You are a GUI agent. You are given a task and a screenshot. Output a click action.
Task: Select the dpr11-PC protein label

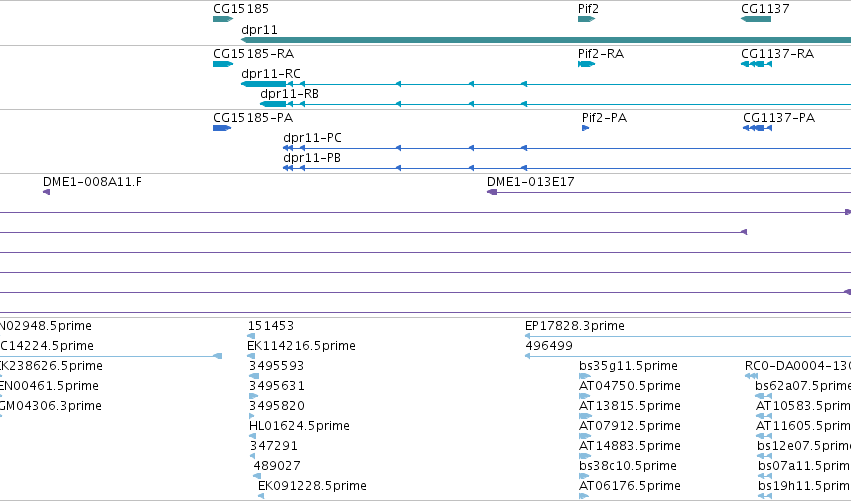(x=312, y=138)
